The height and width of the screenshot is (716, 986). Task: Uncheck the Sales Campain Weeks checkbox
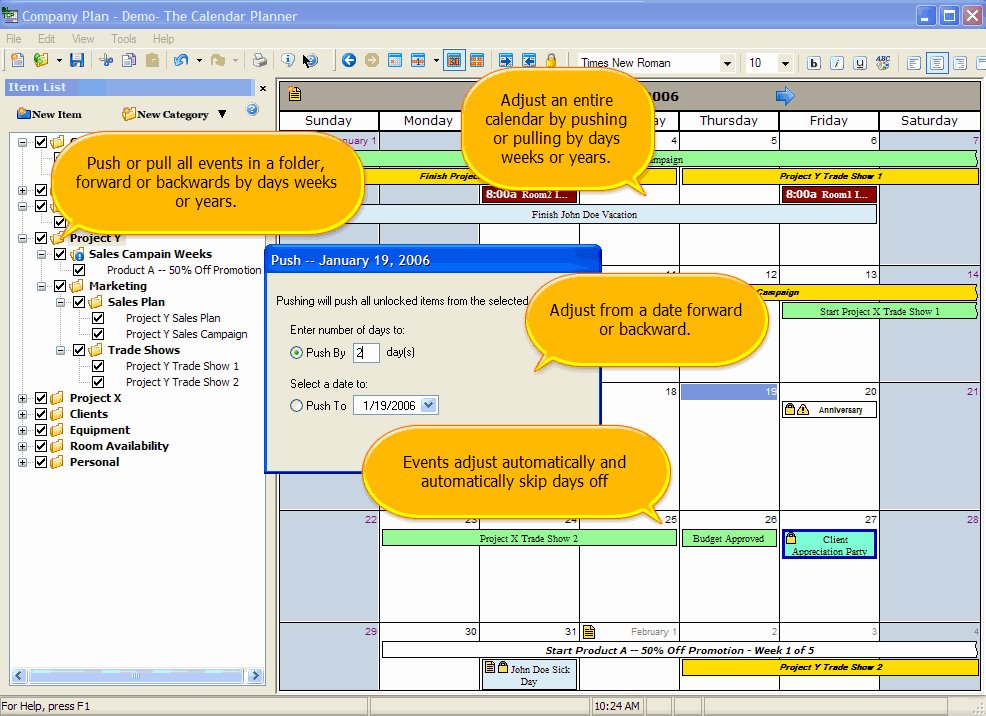tap(60, 254)
